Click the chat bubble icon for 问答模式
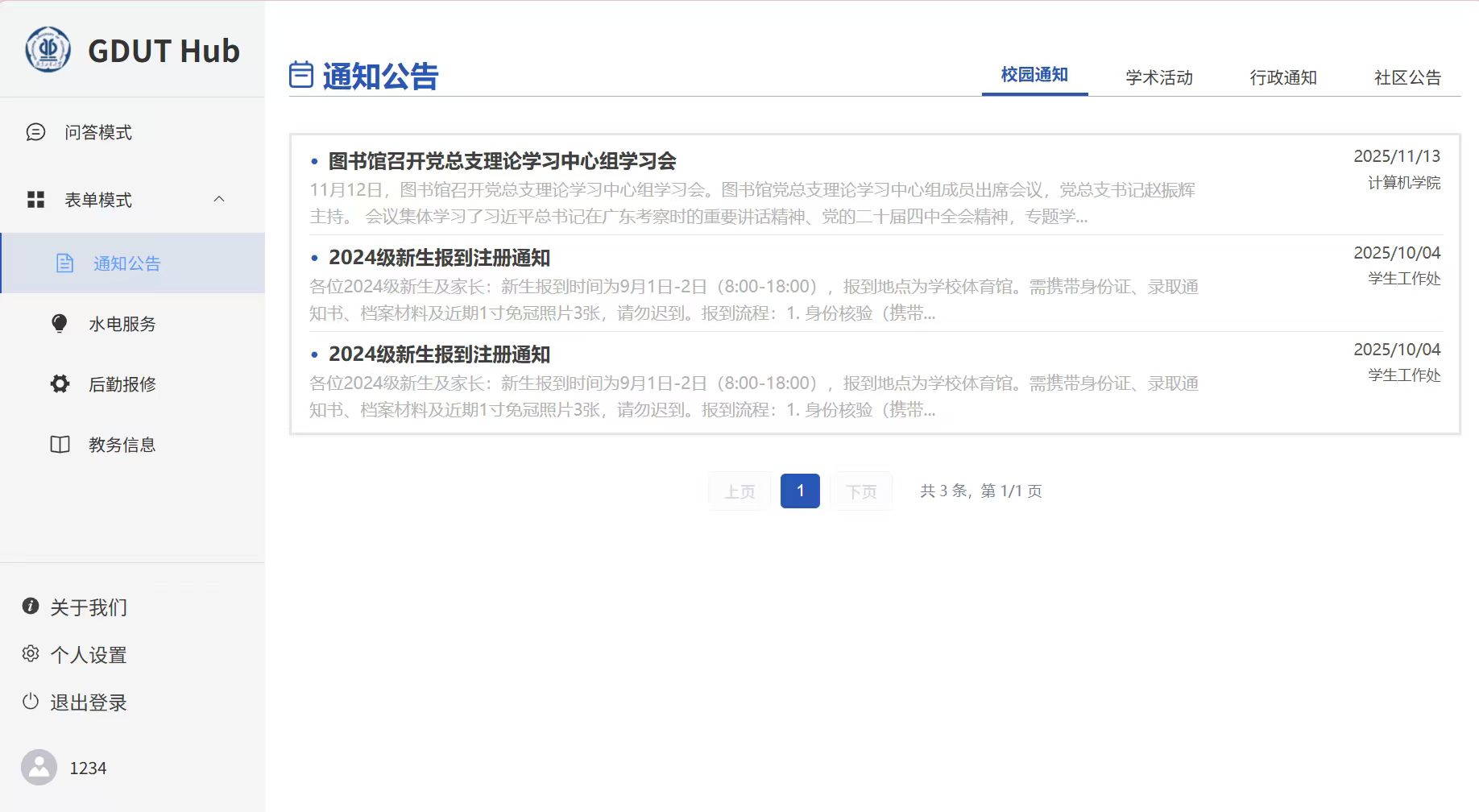 point(35,132)
